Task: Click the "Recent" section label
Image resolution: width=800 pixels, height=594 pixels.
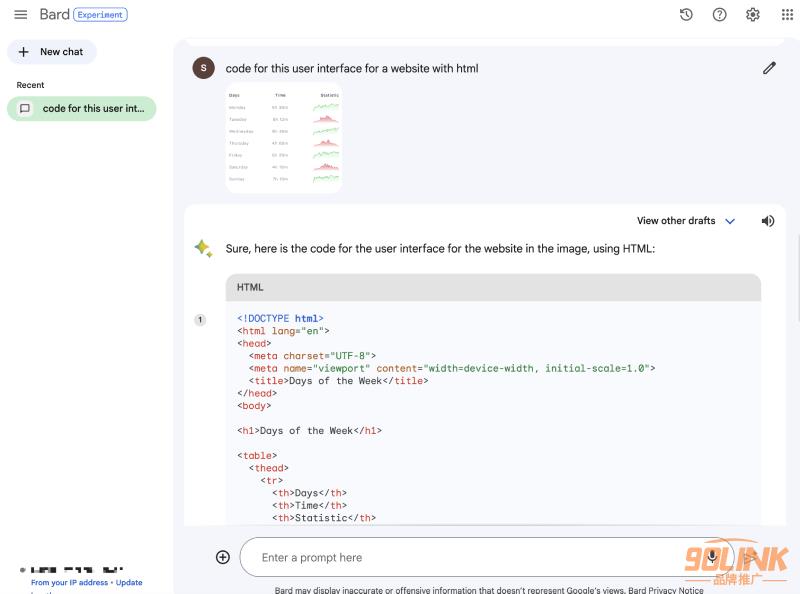Action: 30,85
